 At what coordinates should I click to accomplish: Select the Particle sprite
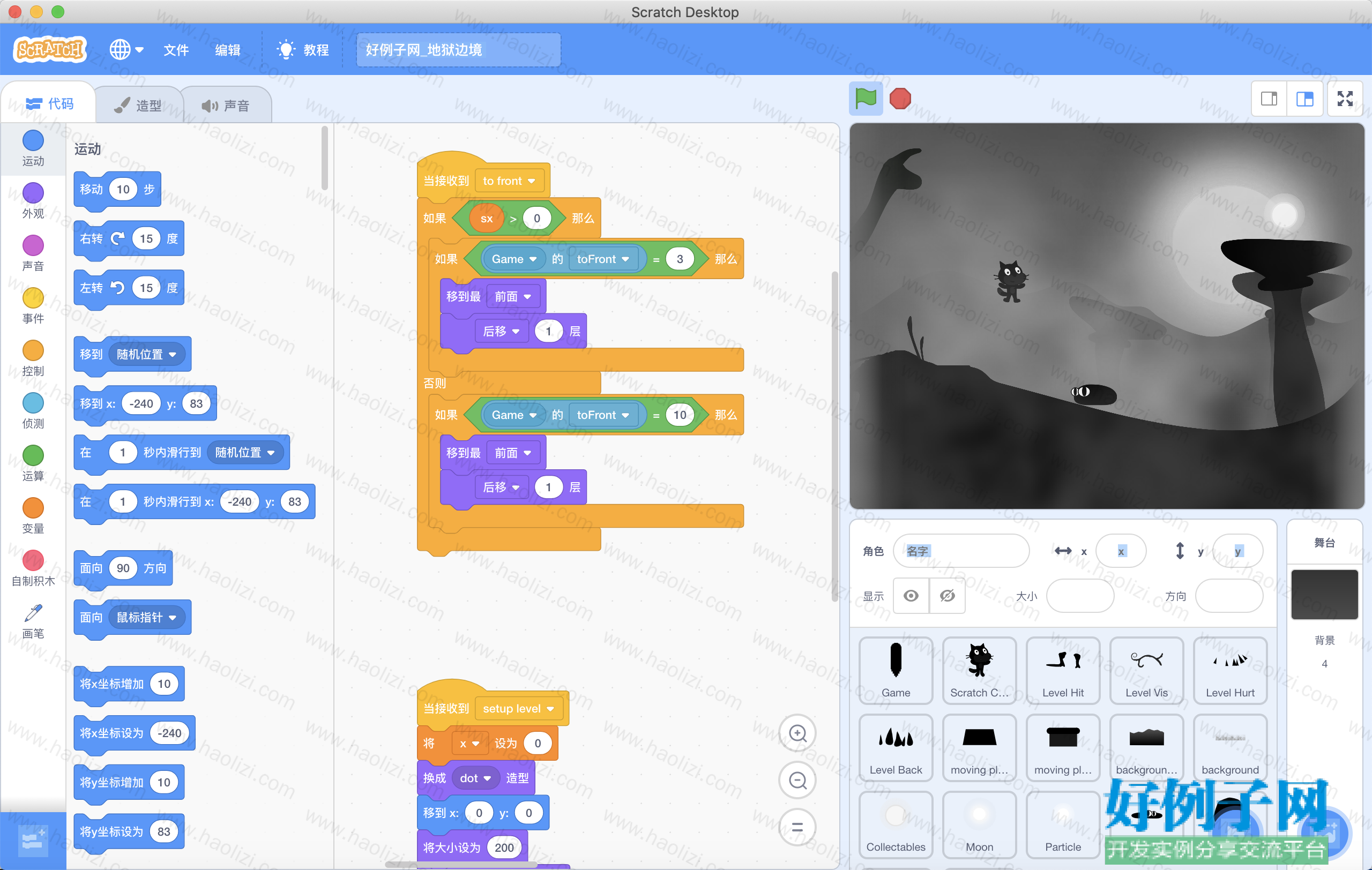tap(1063, 824)
